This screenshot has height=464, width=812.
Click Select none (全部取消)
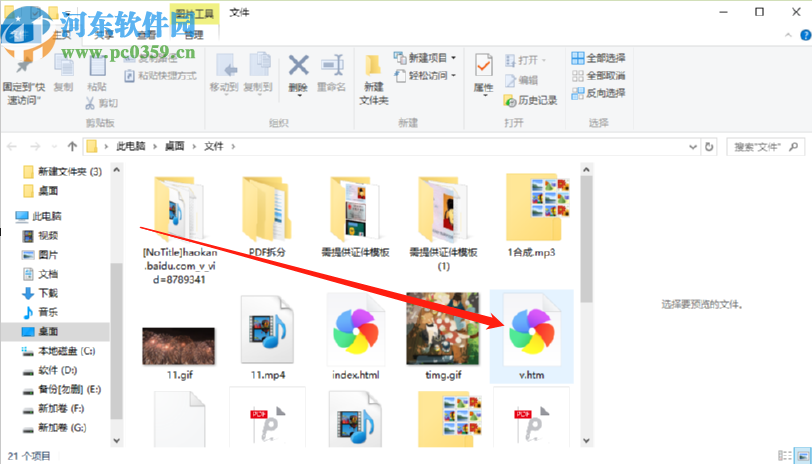point(599,76)
